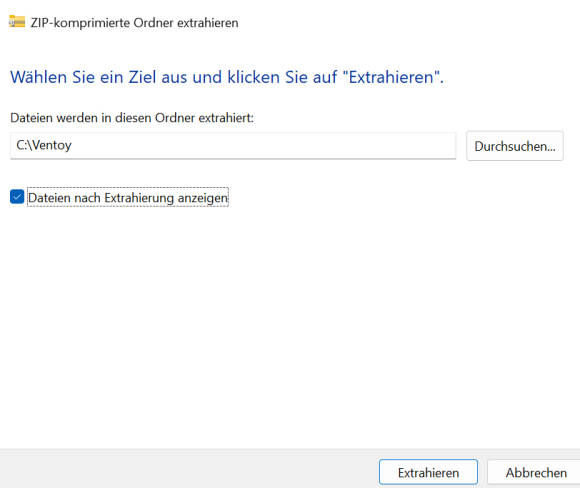Click the quoted word "Extrahieren" in the heading
The height and width of the screenshot is (488, 580).
[391, 77]
